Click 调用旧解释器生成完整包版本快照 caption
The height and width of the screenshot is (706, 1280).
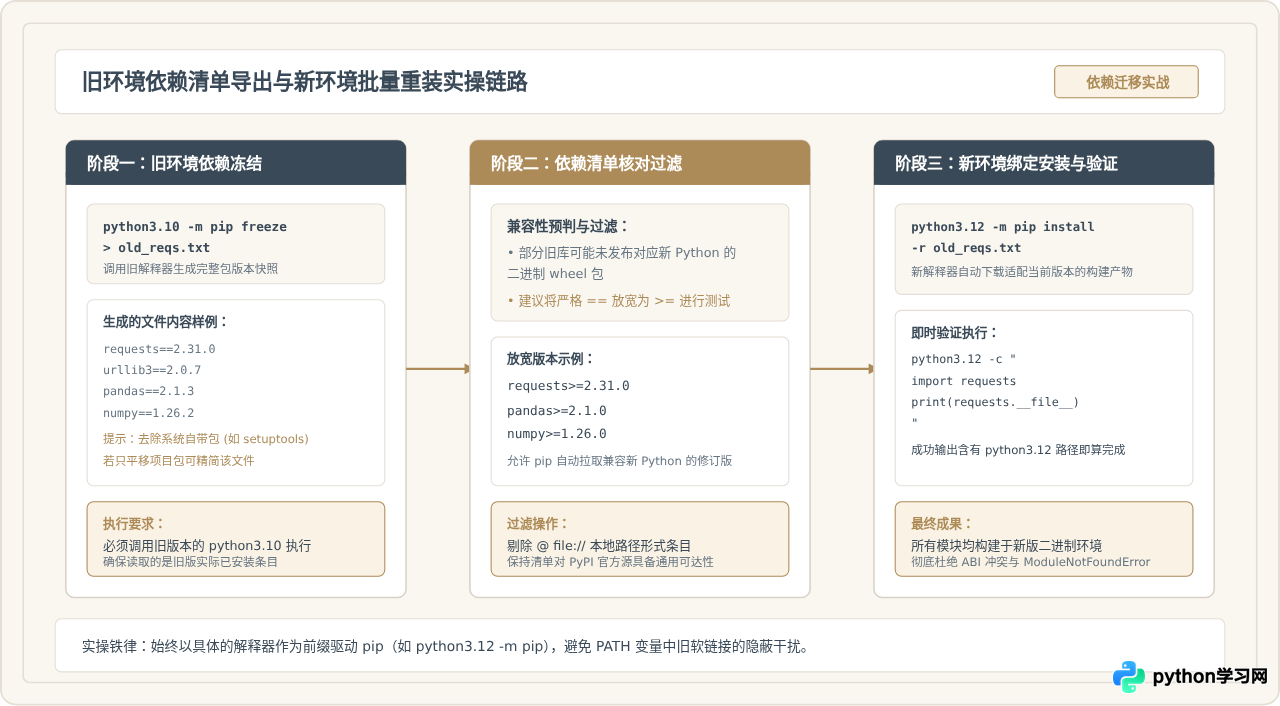tap(190, 269)
